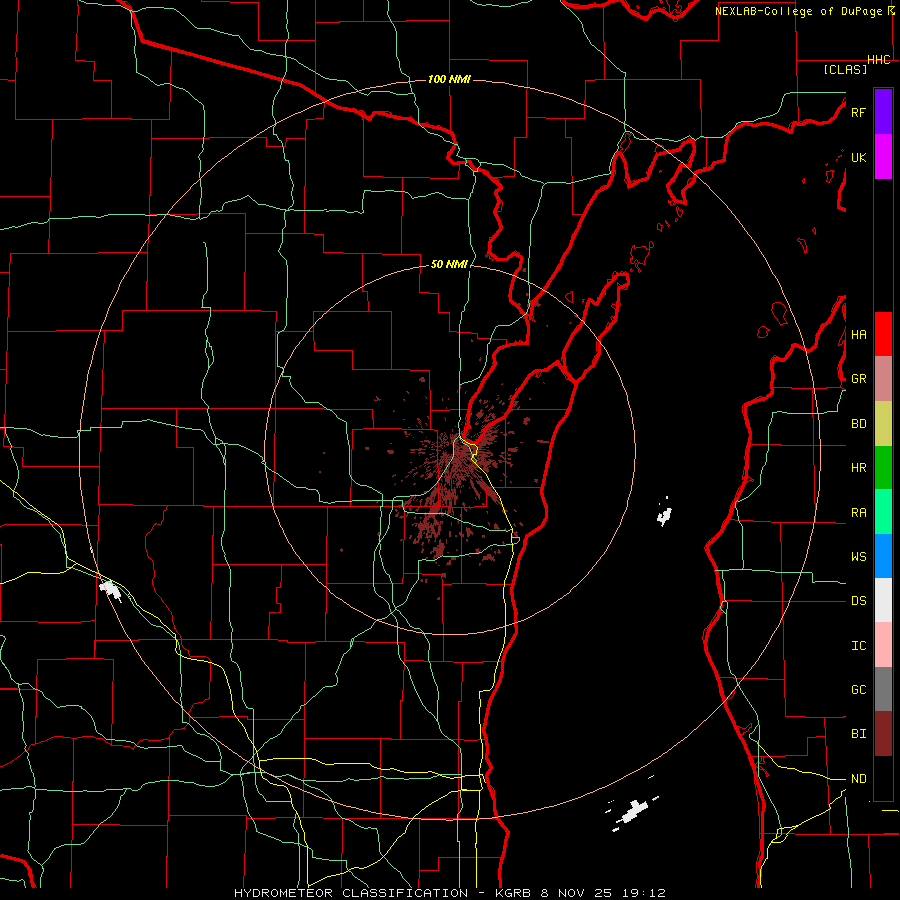Screen dimensions: 900x900
Task: Click the 50 NMI range ring label
Action: coord(449,264)
